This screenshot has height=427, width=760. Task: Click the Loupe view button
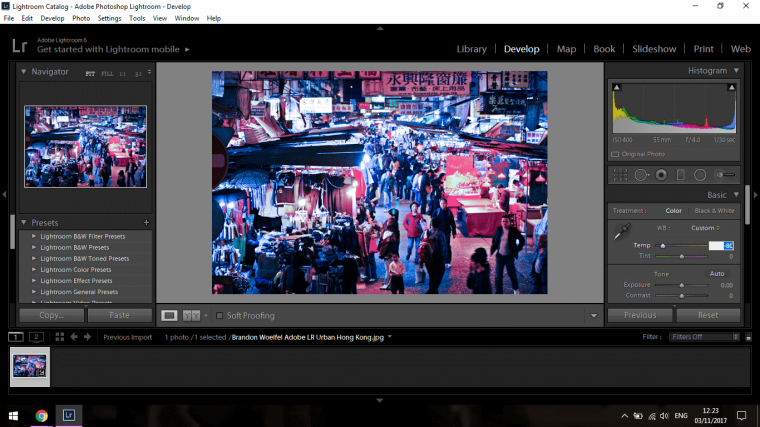(169, 316)
